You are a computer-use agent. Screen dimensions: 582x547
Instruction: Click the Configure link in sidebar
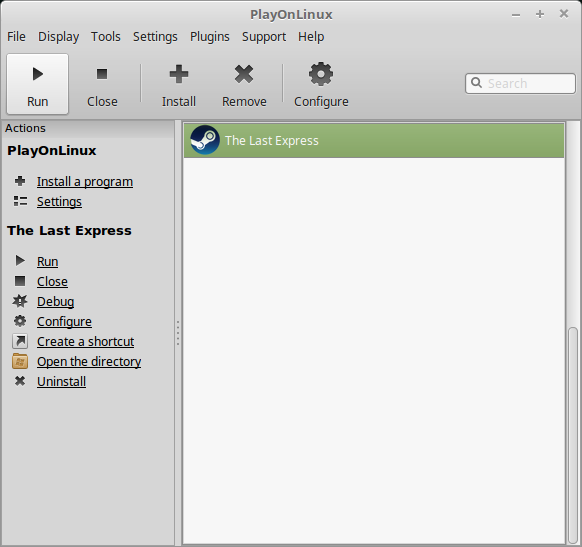click(64, 322)
